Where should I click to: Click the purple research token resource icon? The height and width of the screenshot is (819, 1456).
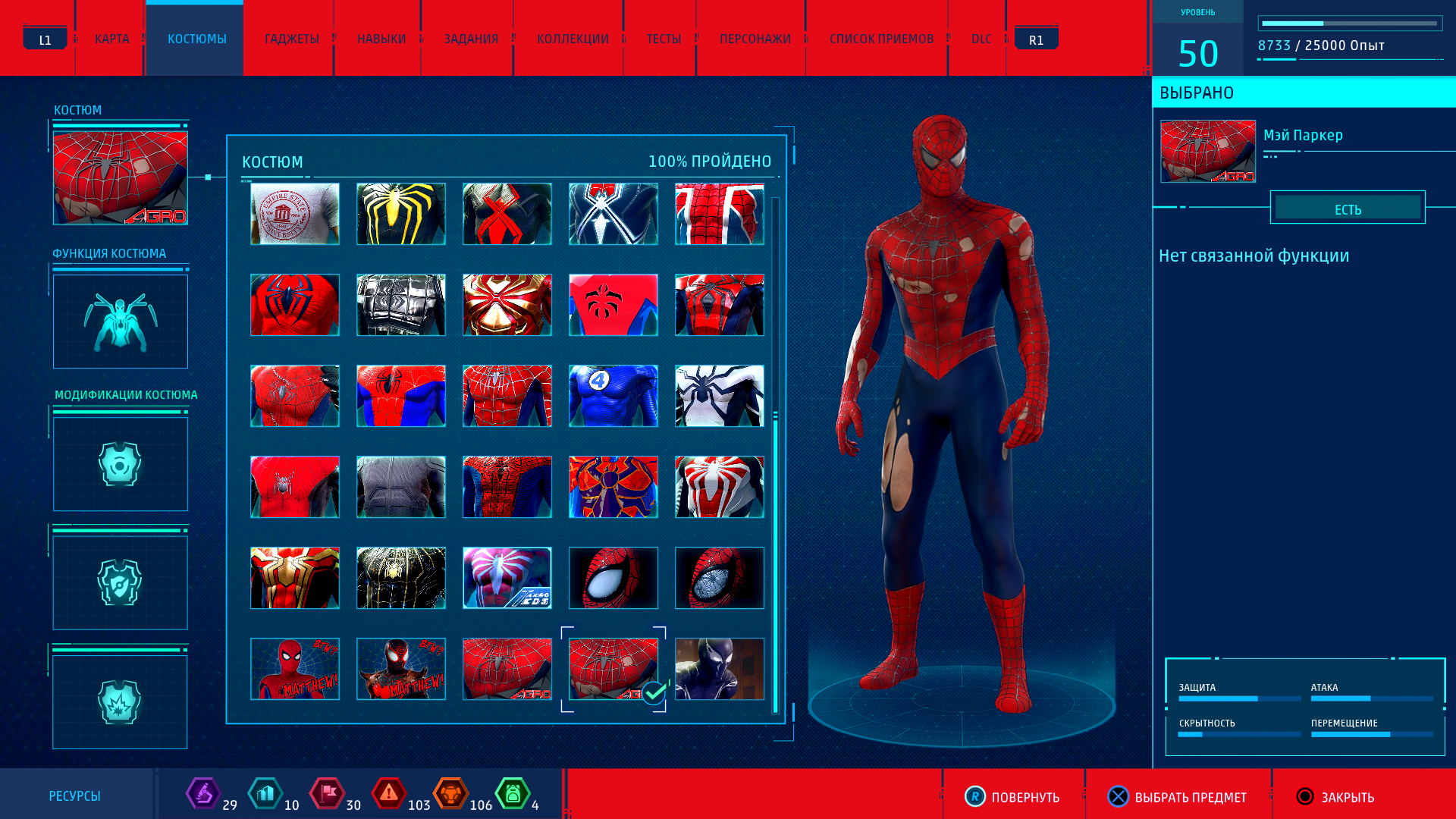202,794
